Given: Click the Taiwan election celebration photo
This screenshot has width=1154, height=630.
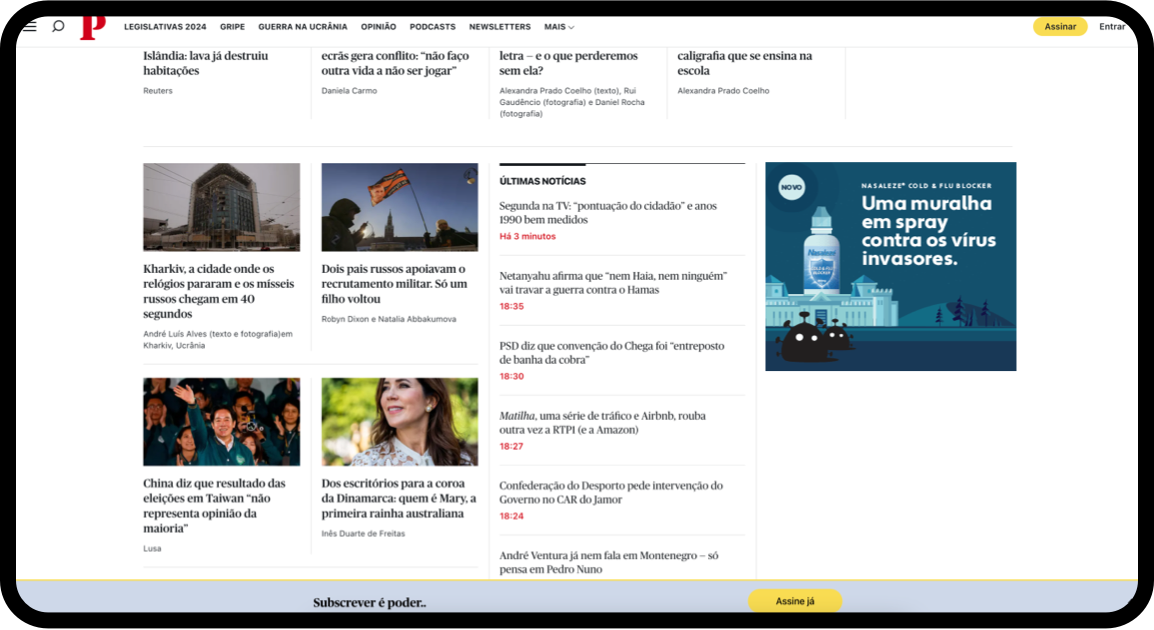Looking at the screenshot, I should point(221,421).
